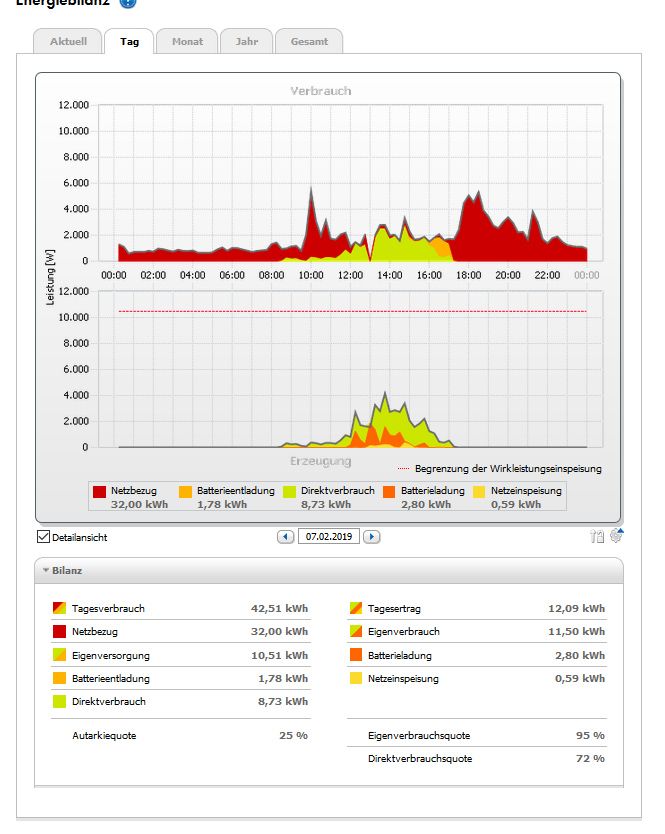Screen dimensions: 665x834
Task: Click the Tagesertrag icon in Bilanz
Action: 356,608
